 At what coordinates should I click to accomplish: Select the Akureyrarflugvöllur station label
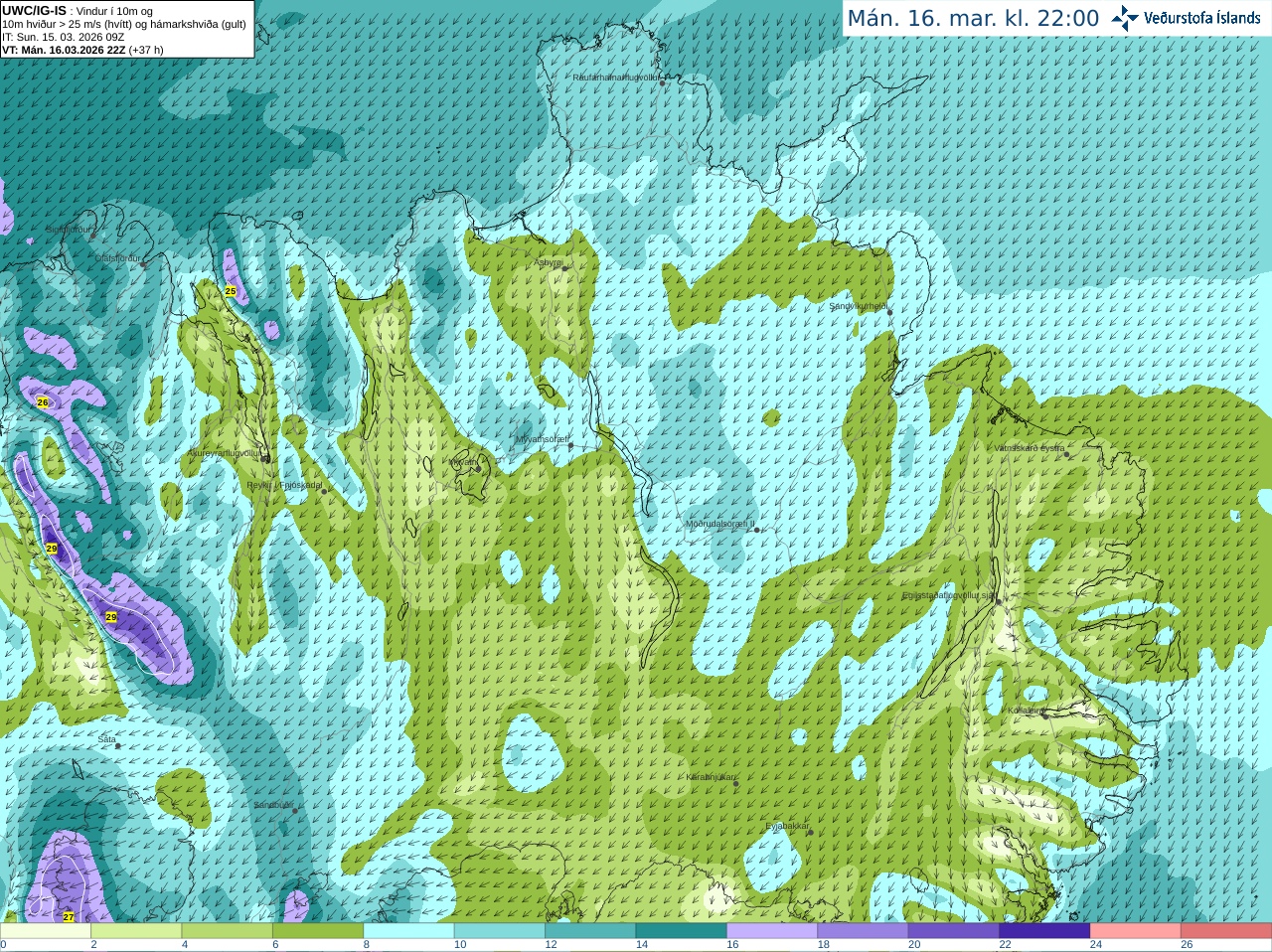[225, 453]
